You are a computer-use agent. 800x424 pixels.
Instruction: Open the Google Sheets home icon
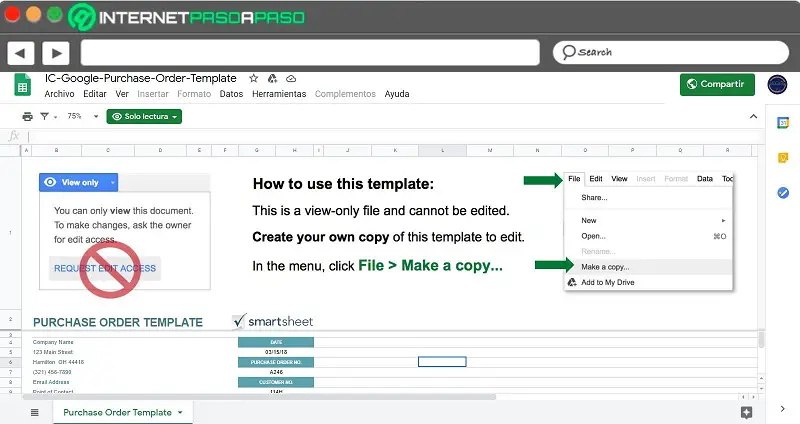click(x=22, y=85)
